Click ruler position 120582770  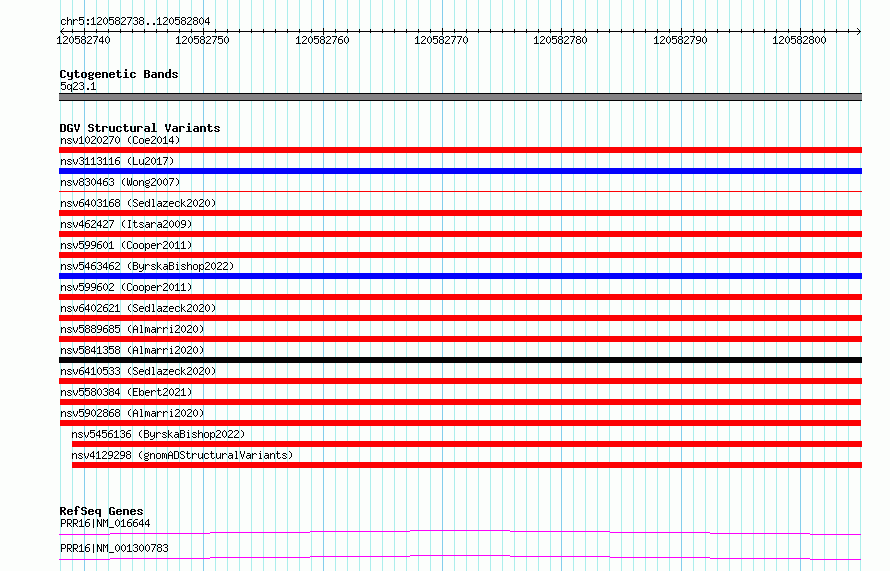442,40
